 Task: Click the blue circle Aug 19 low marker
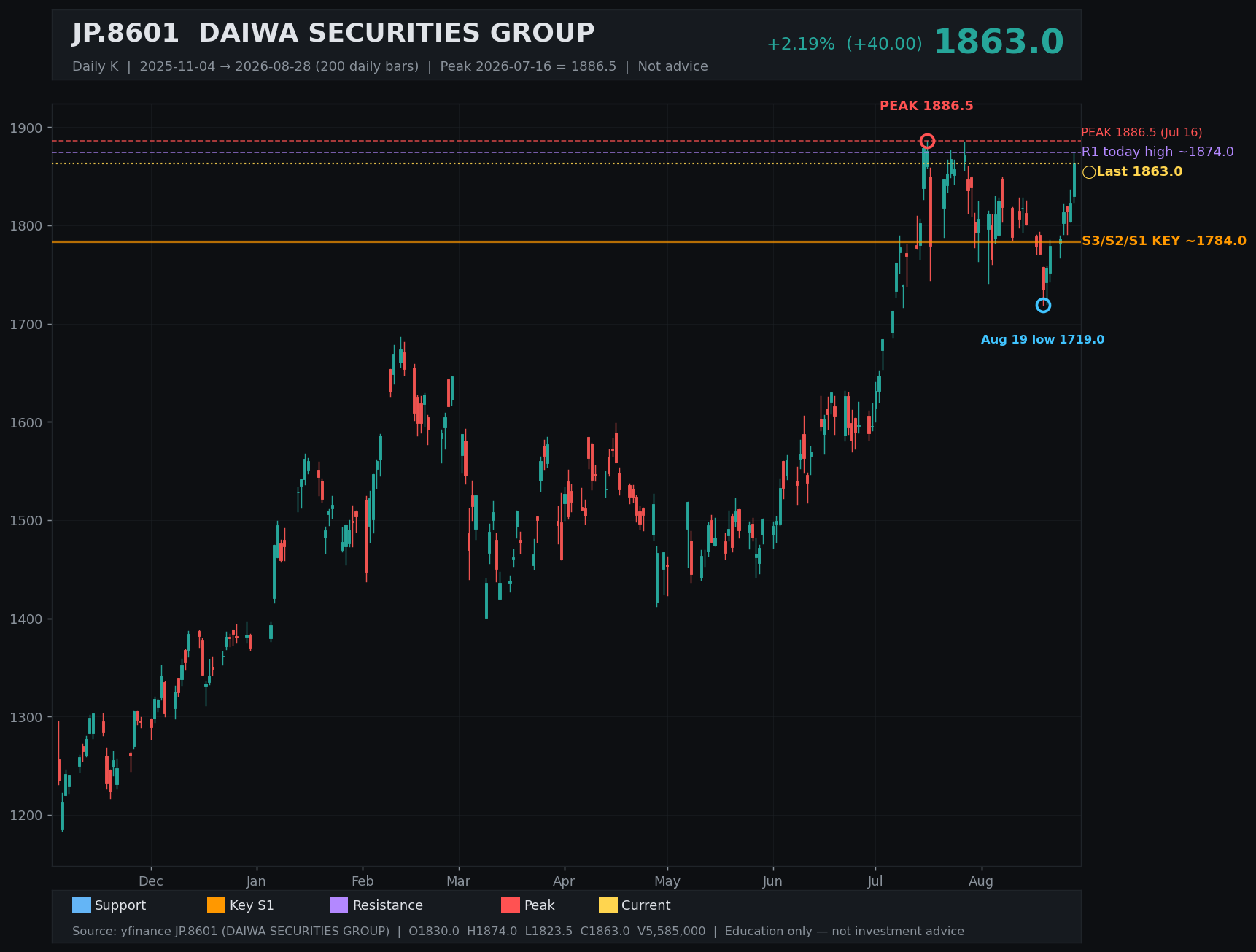click(1043, 305)
